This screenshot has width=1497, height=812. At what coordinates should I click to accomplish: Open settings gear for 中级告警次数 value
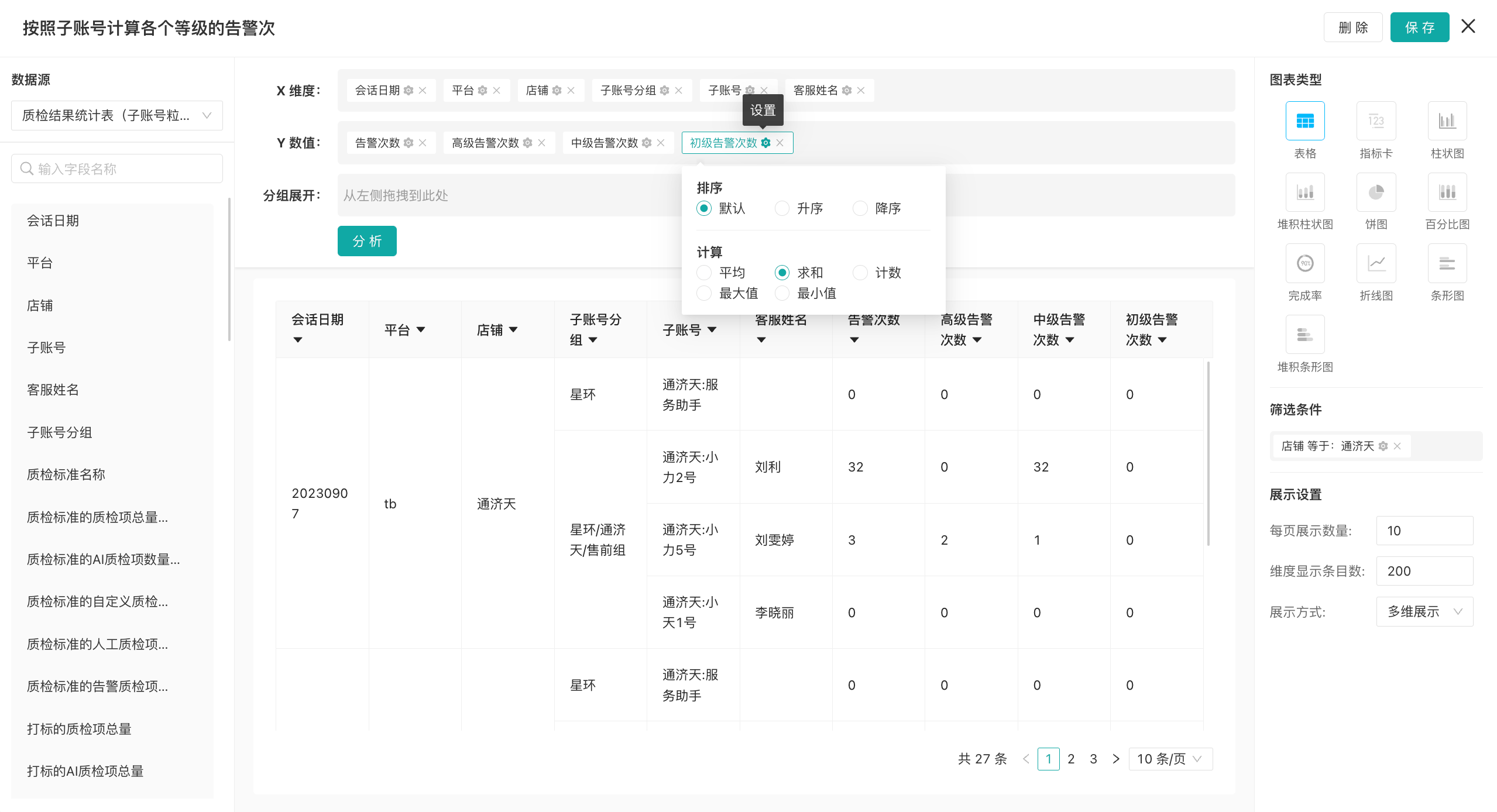pos(646,143)
